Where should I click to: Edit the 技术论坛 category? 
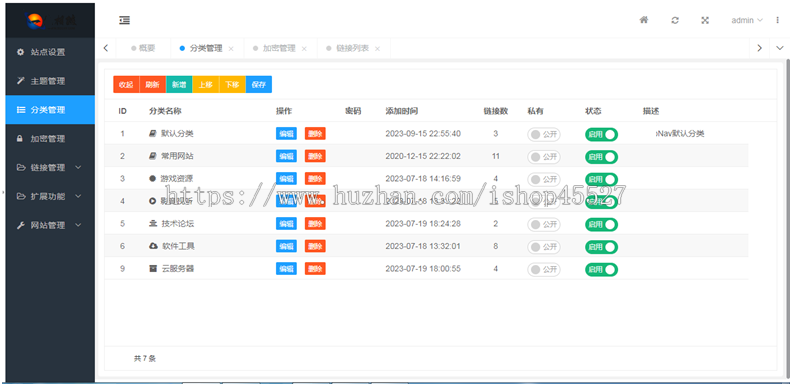[286, 223]
